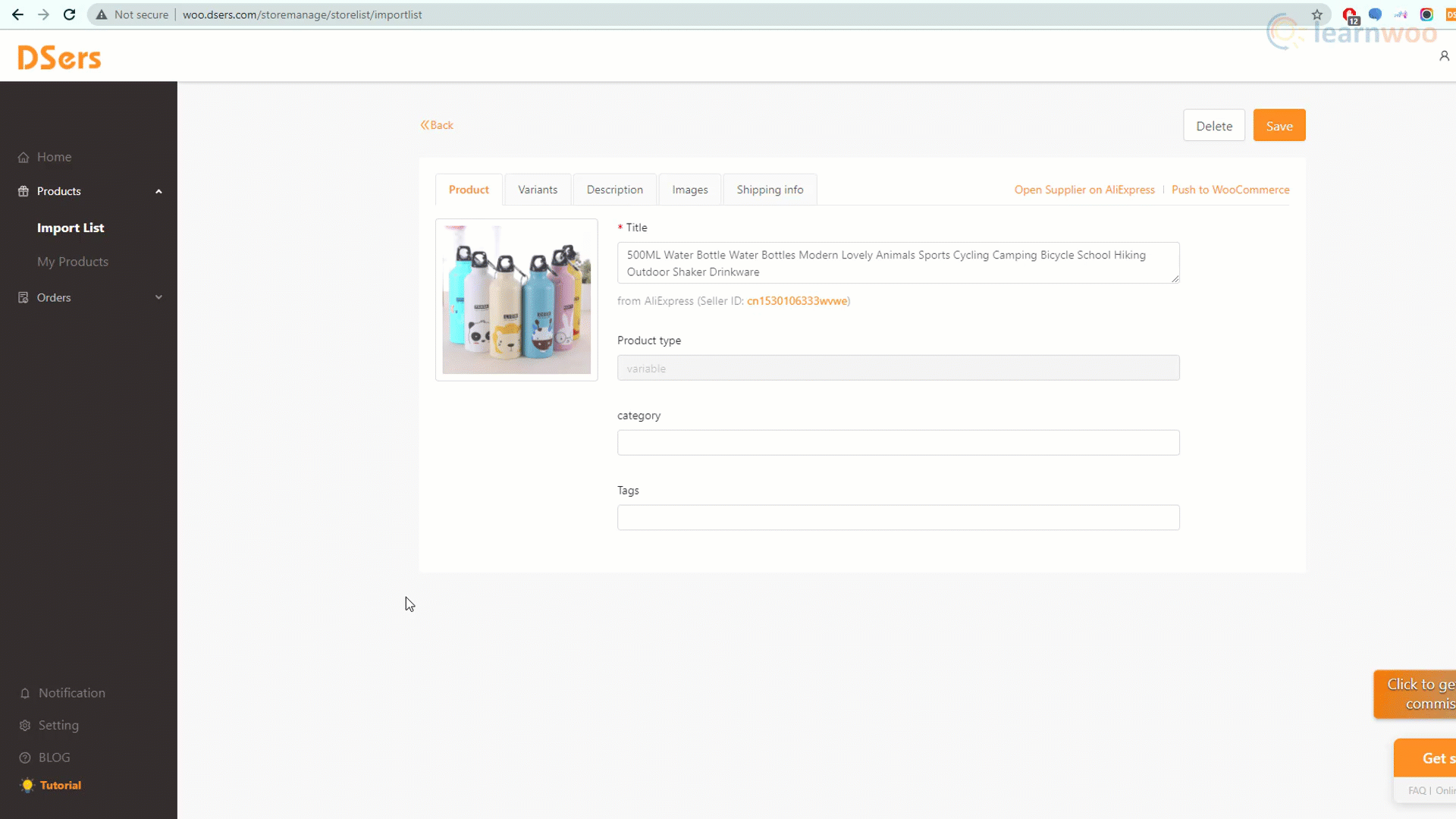1456x819 pixels.
Task: Click the DSers logo
Action: (x=59, y=58)
